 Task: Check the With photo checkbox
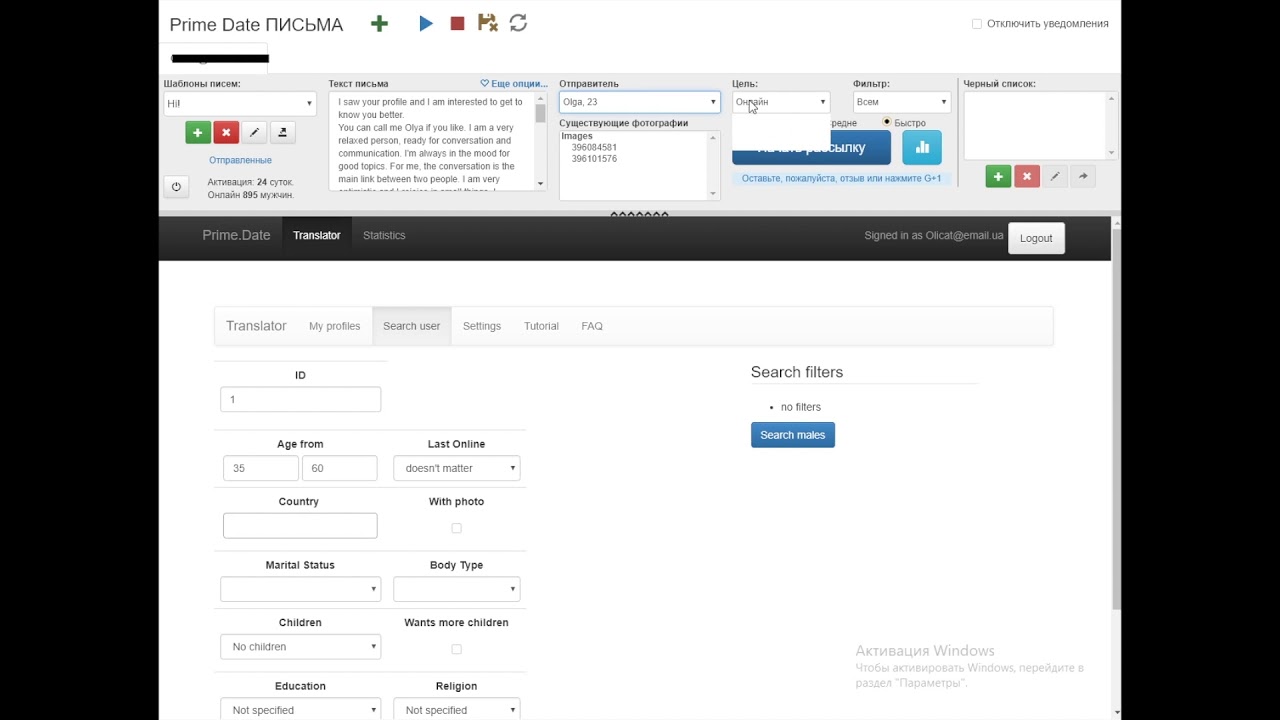pos(456,528)
